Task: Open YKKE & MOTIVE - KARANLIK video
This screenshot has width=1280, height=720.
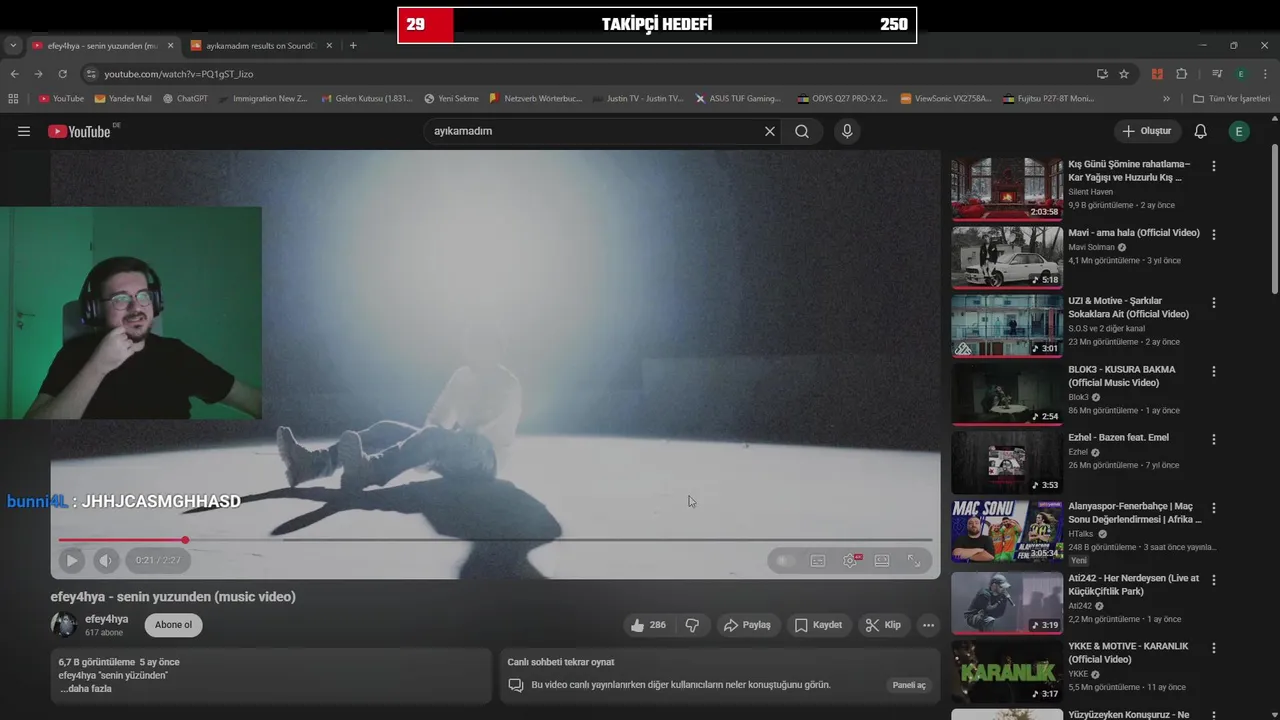Action: tap(1129, 653)
